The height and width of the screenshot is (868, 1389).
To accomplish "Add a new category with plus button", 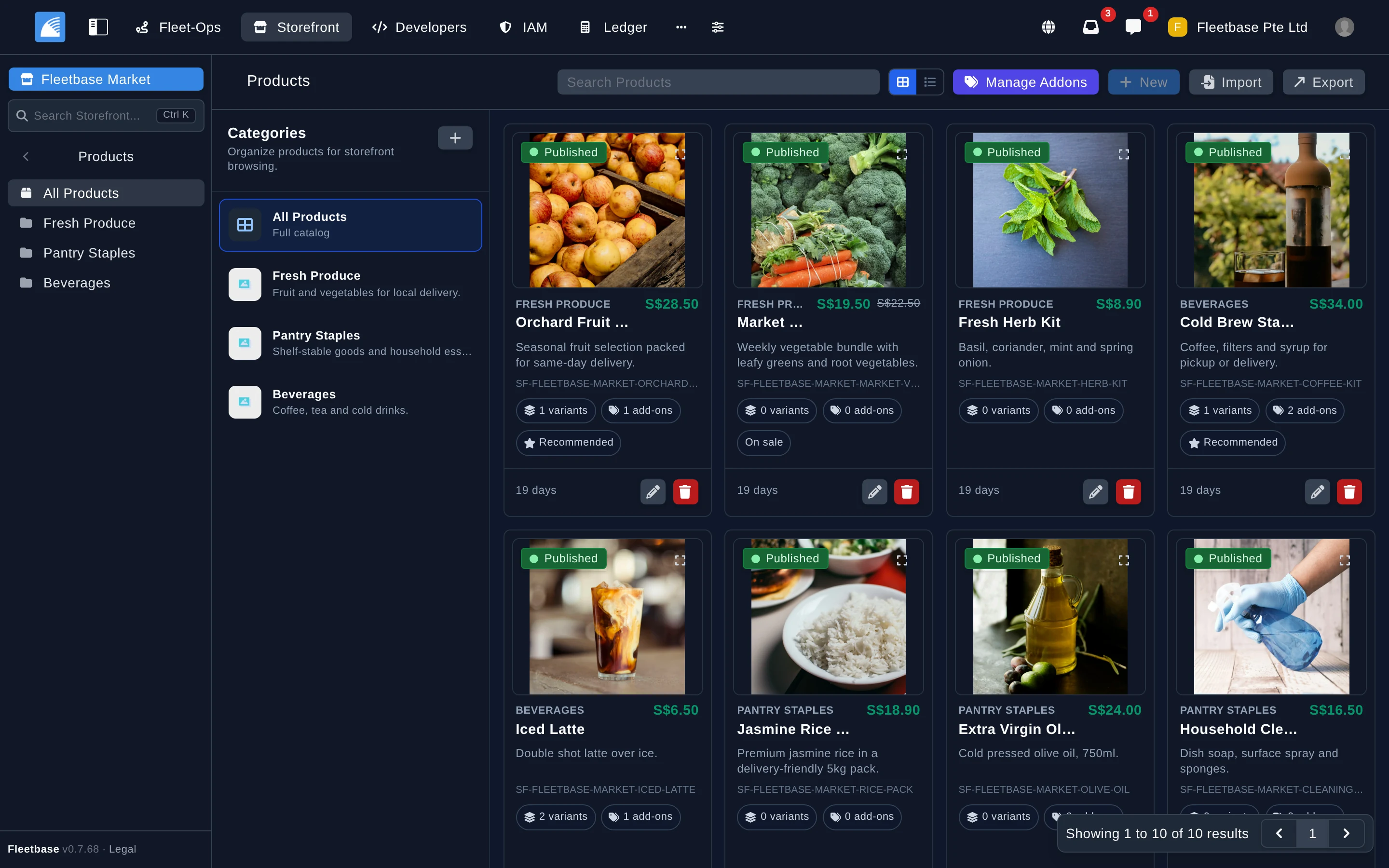I will [455, 138].
